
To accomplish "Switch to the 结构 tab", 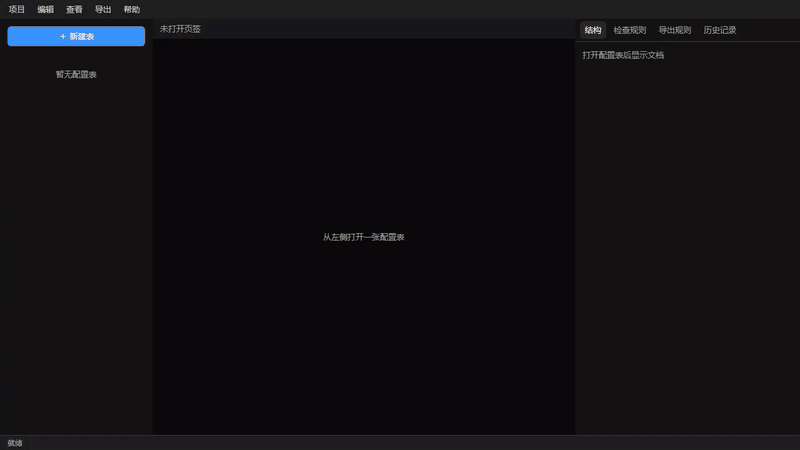I will [x=593, y=30].
